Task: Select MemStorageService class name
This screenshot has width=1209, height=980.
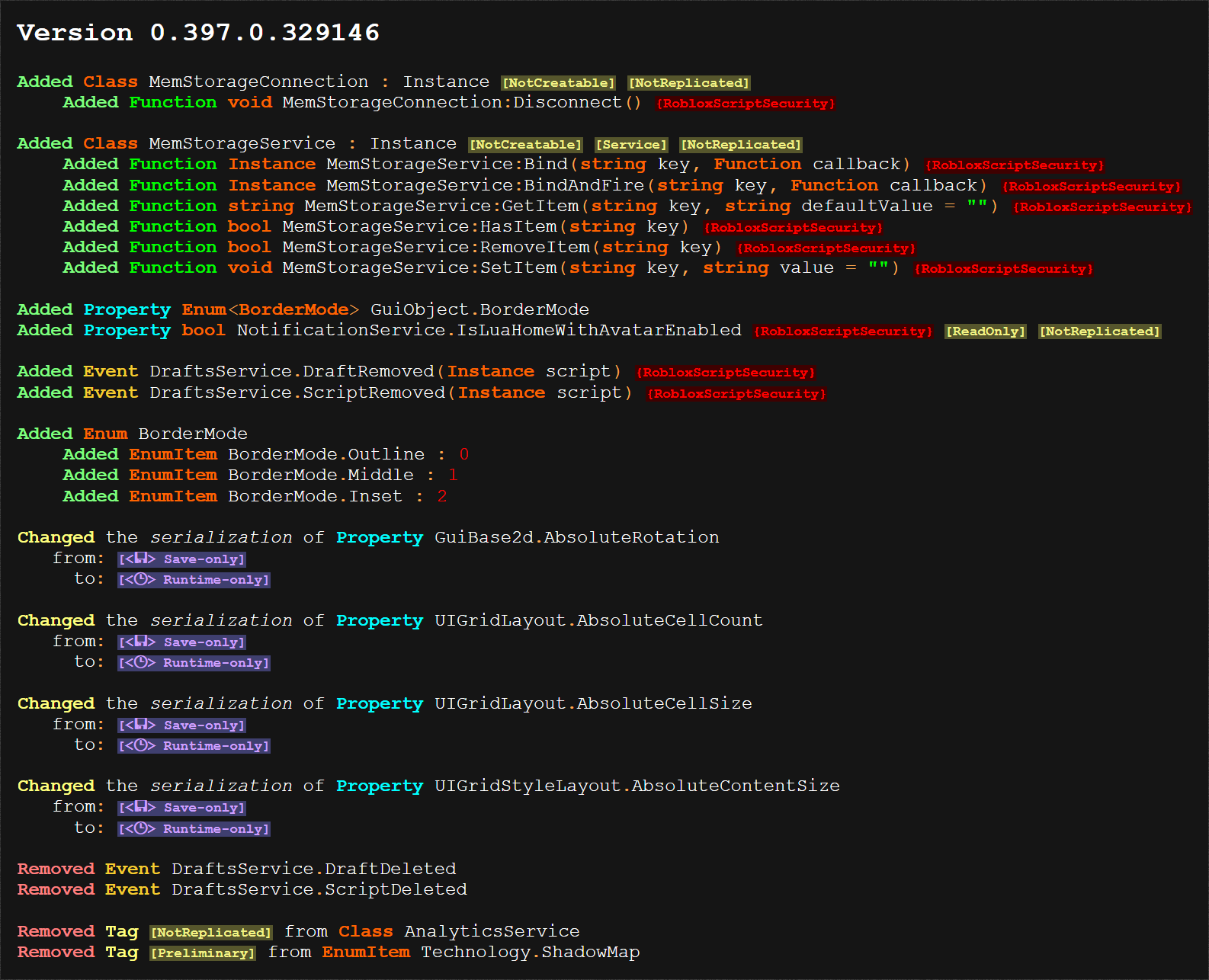Action: point(242,143)
